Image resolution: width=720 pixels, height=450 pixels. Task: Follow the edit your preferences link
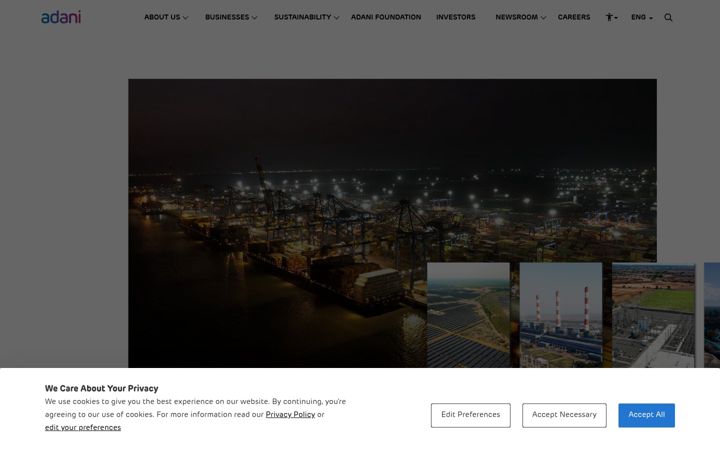[83, 428]
